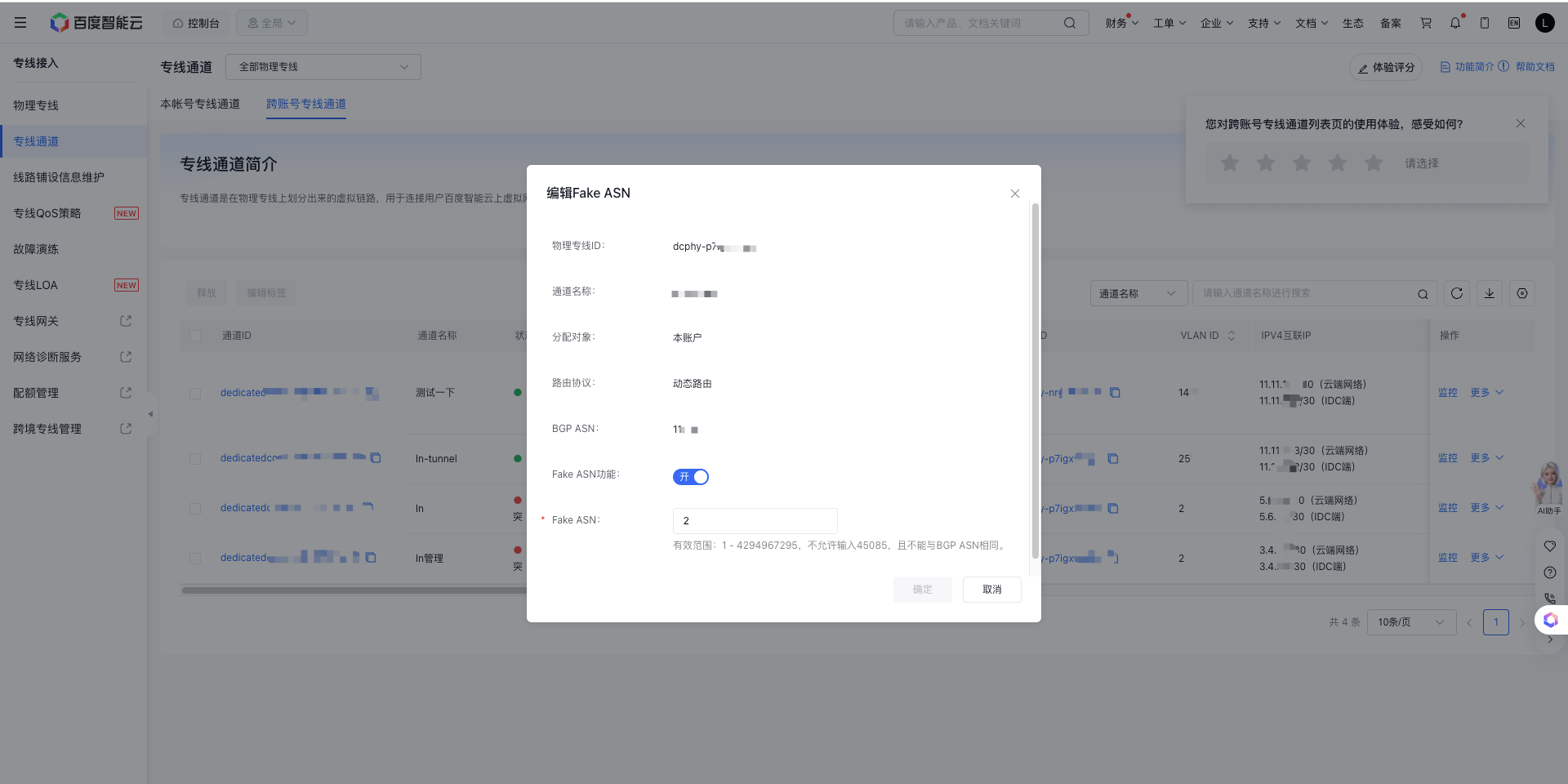Copy channel ID in the In管理 row
Screen dimensions: 1568x784
tap(371, 557)
